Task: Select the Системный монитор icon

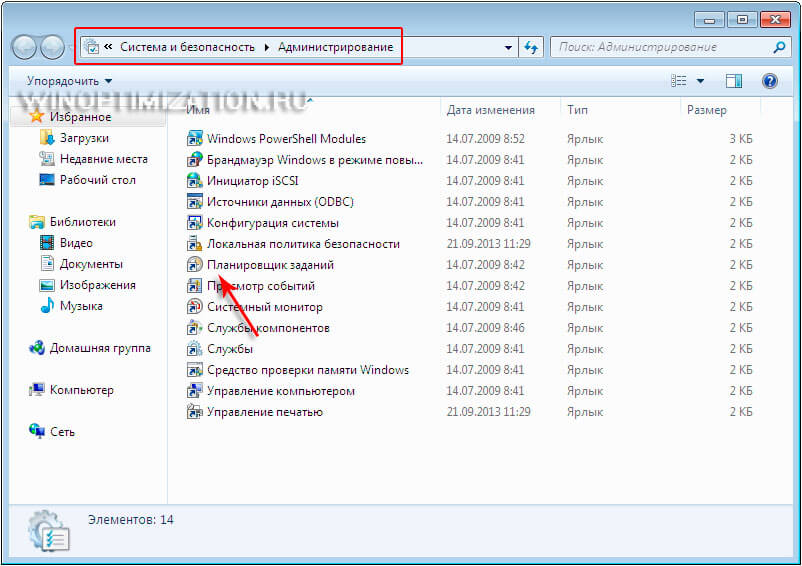Action: point(194,306)
